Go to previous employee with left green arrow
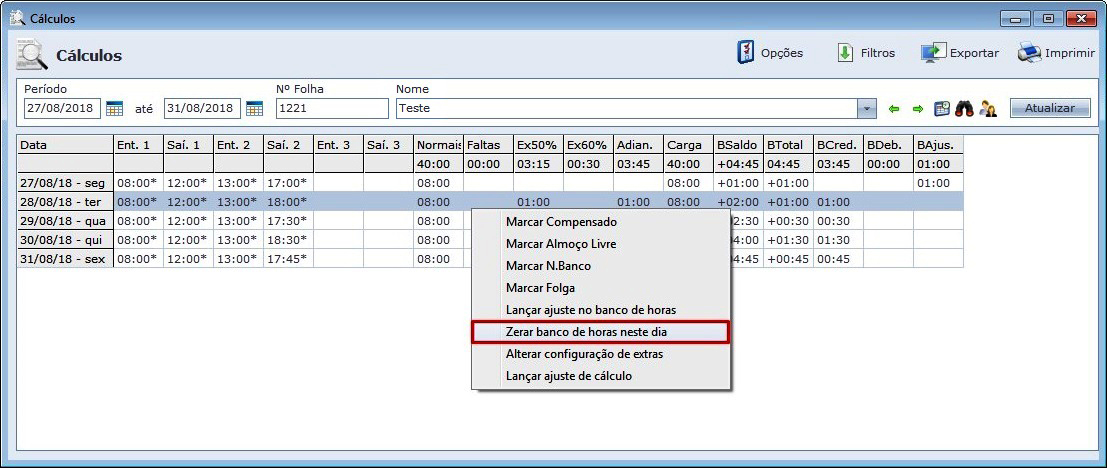Viewport: 1107px width, 468px height. click(x=894, y=108)
